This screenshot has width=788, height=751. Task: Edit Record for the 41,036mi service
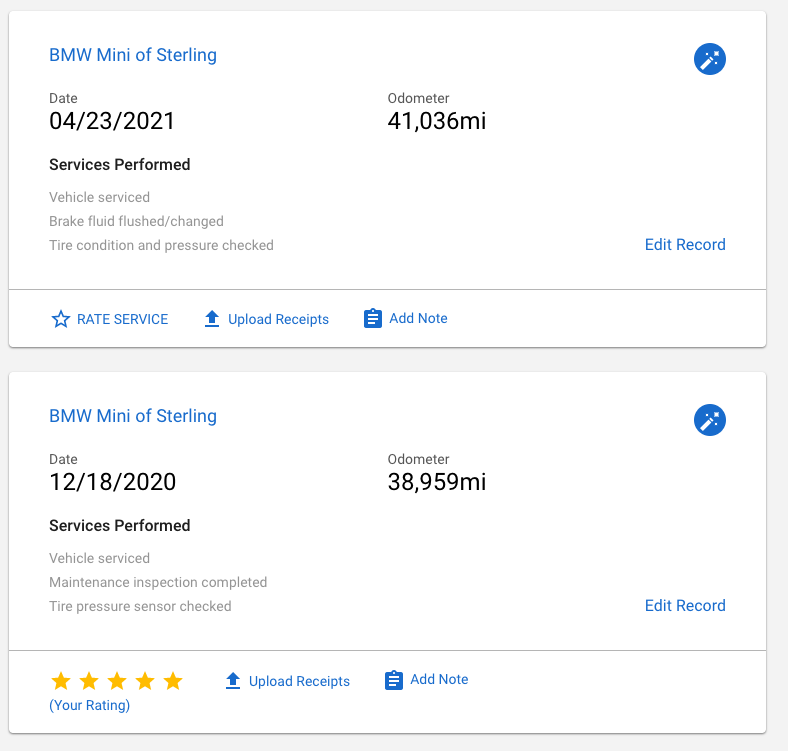click(x=685, y=244)
